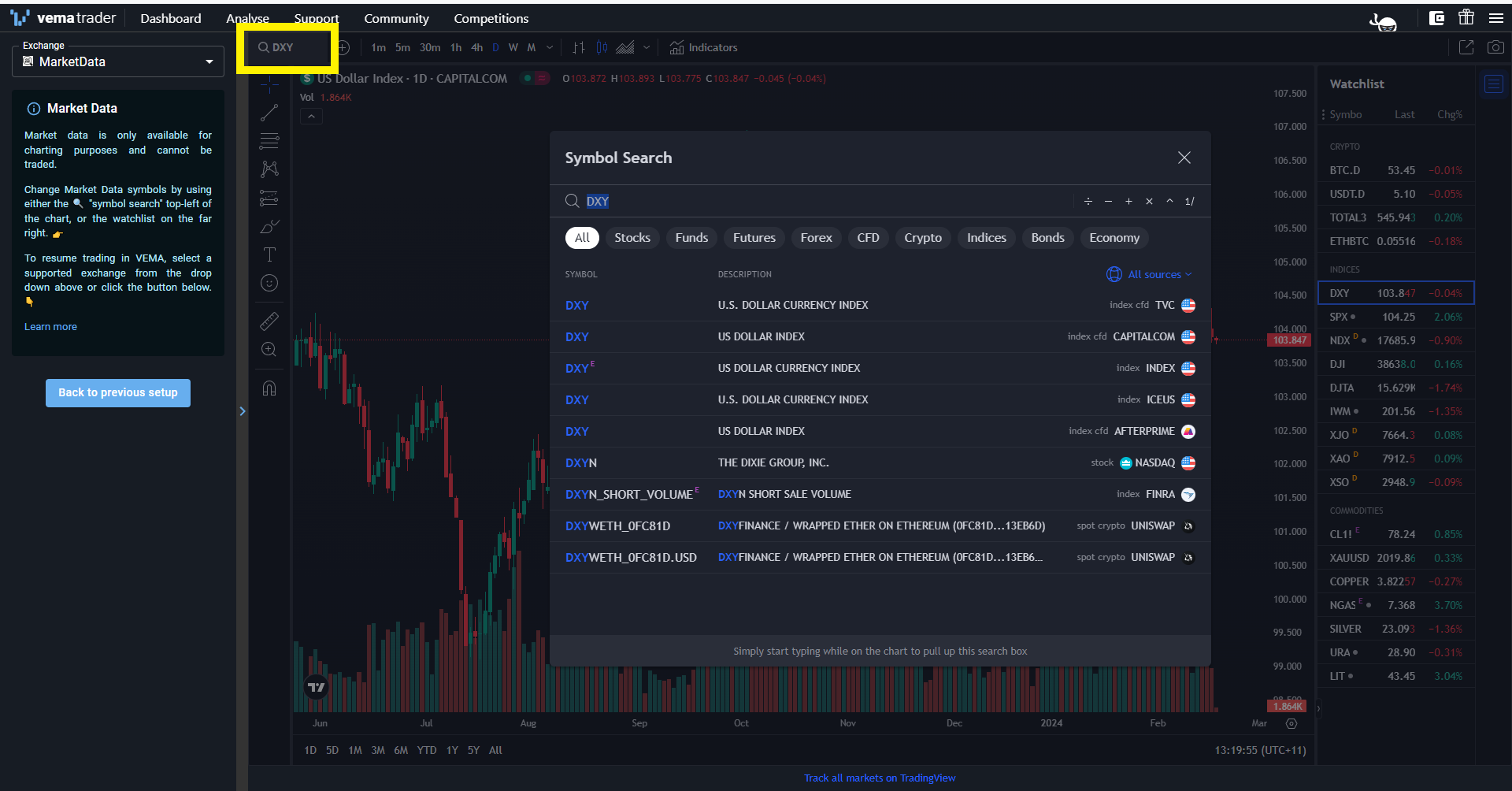Select the W weekly timeframe
The width and height of the screenshot is (1512, 791).
[x=513, y=47]
